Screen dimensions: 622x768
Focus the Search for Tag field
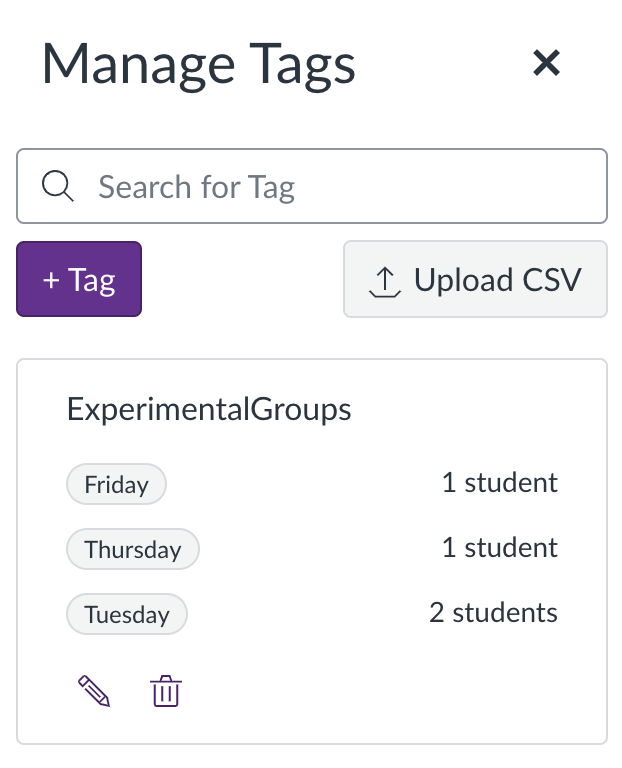[311, 186]
